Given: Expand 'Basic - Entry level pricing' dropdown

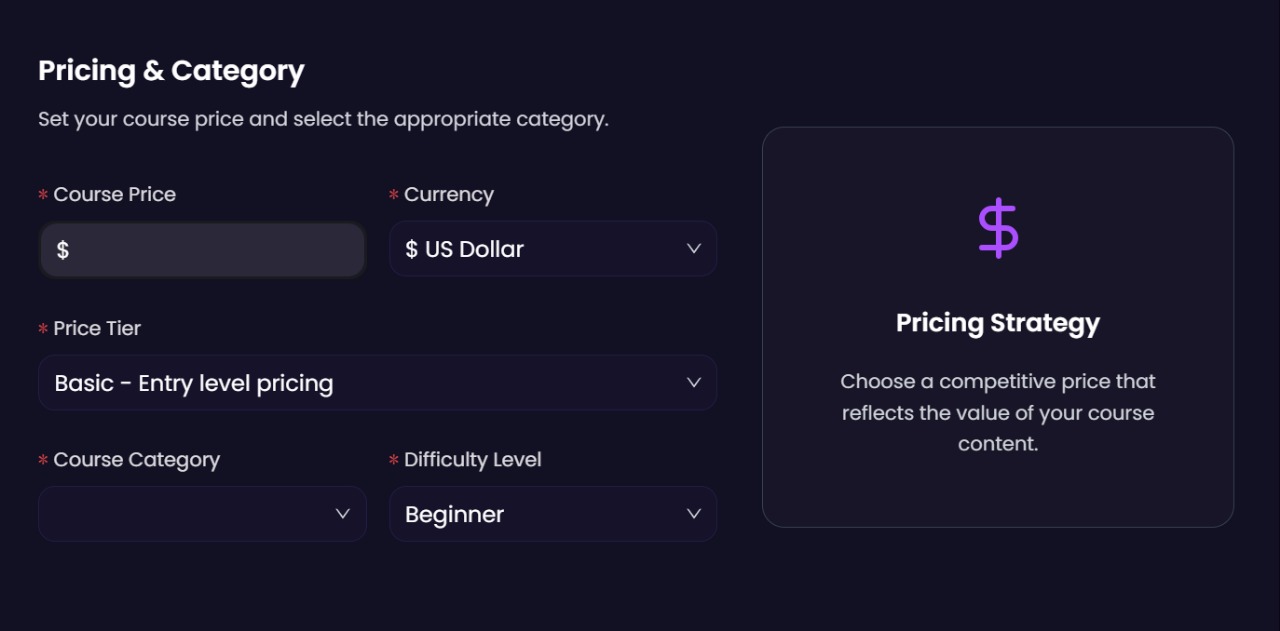Looking at the screenshot, I should click(360, 383).
